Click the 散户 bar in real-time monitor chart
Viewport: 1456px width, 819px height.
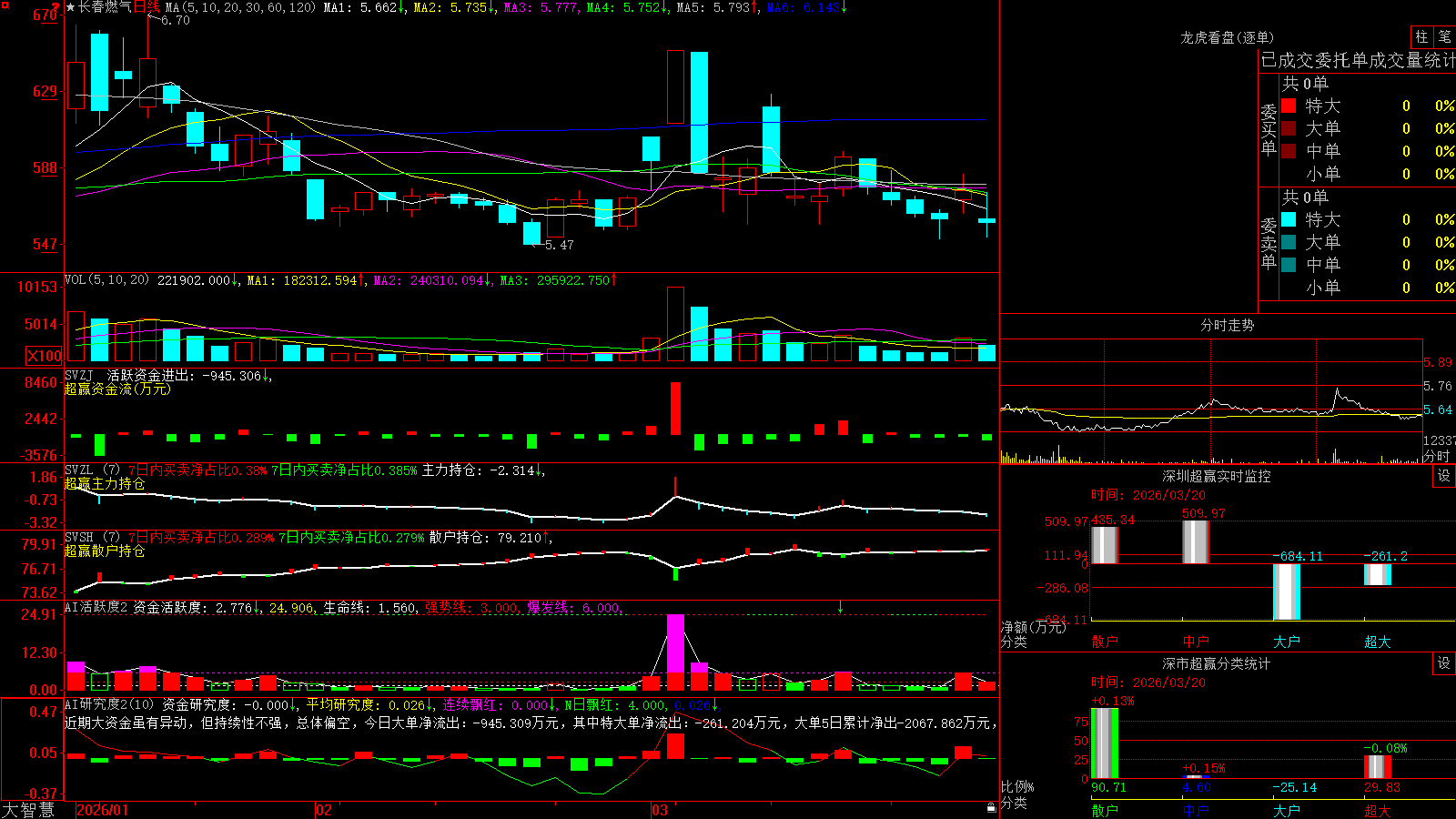[1104, 545]
